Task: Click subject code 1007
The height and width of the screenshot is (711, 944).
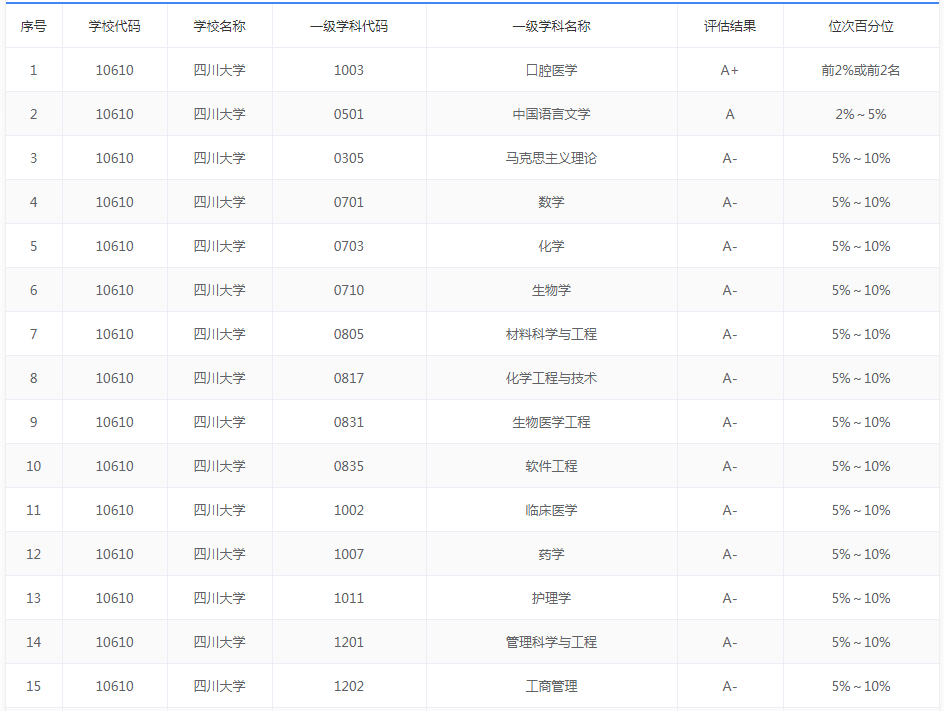Action: 349,554
